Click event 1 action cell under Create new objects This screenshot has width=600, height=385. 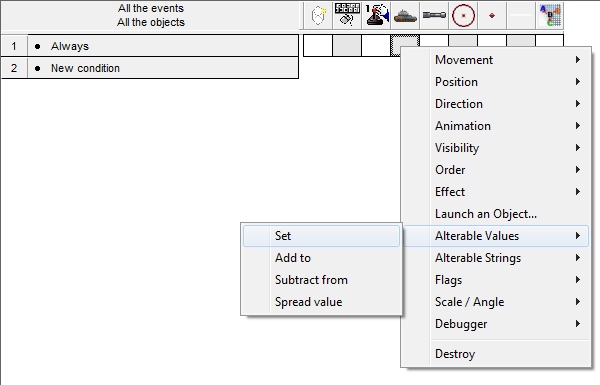[x=318, y=46]
